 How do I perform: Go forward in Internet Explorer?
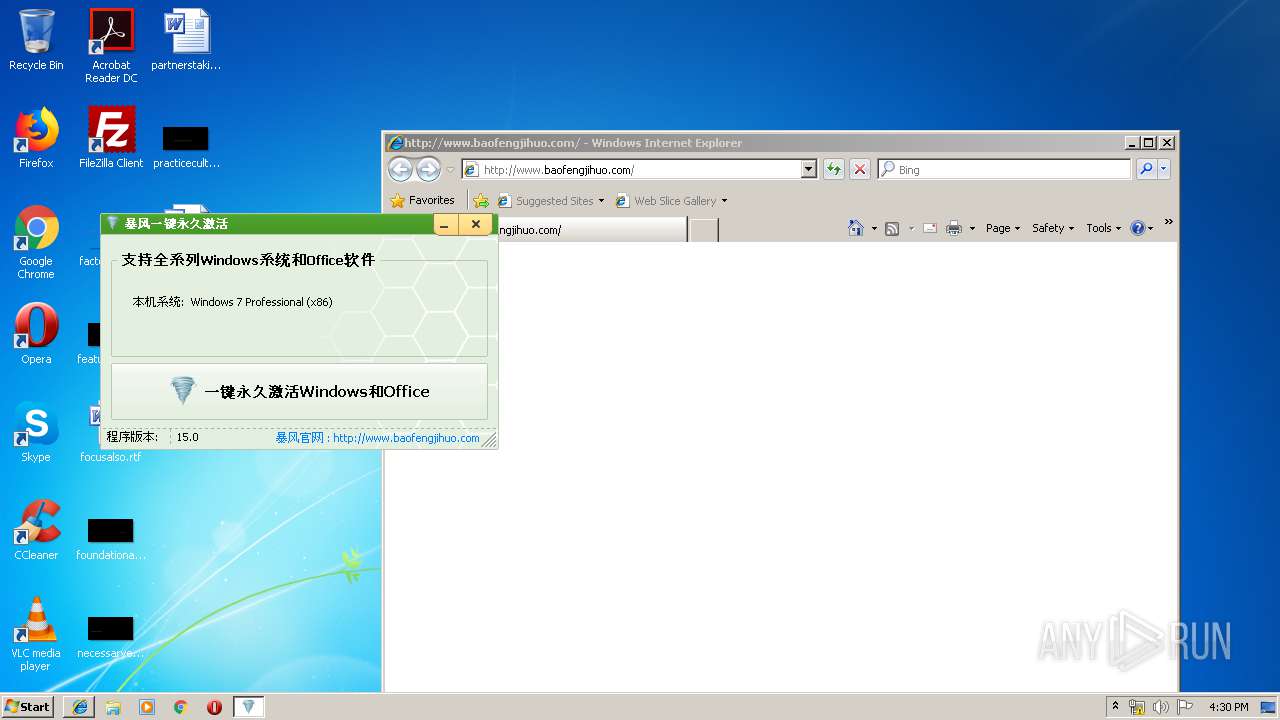428,169
